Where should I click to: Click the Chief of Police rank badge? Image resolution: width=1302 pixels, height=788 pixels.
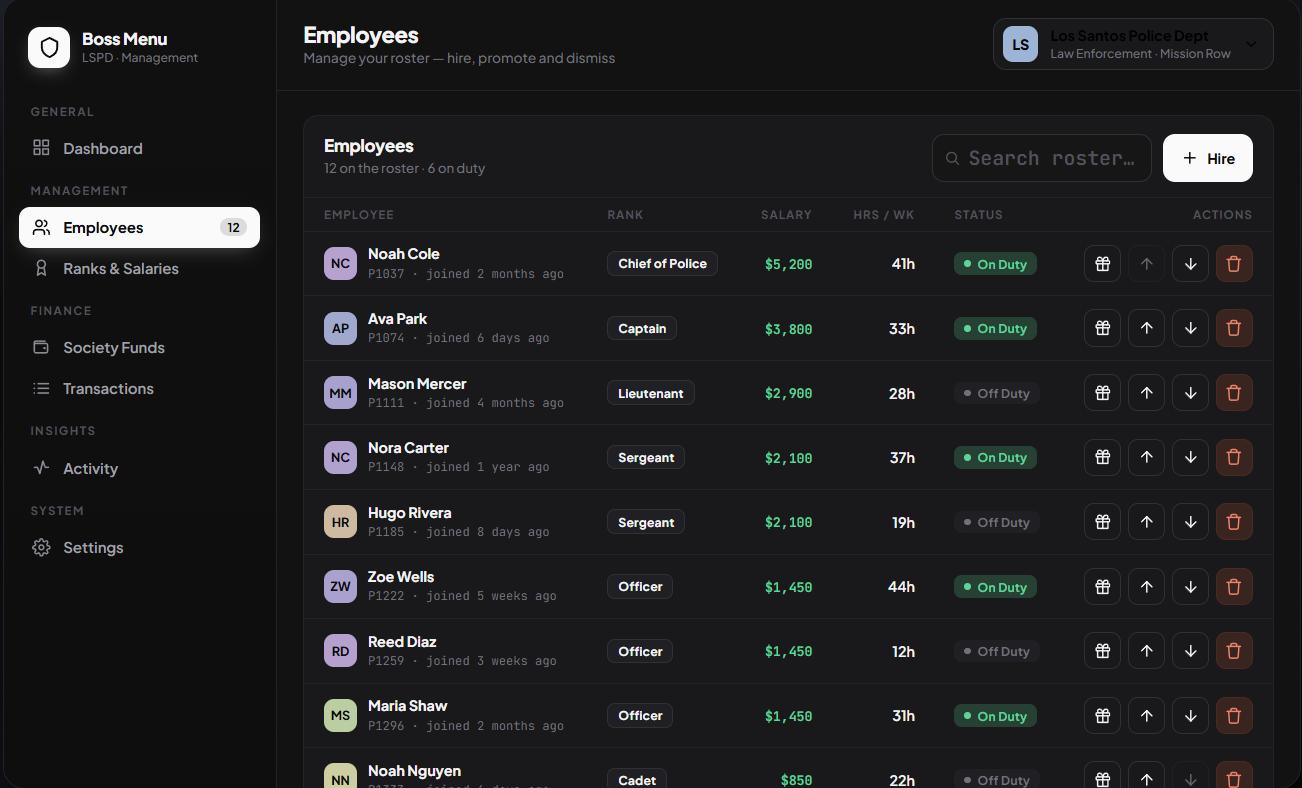[662, 264]
